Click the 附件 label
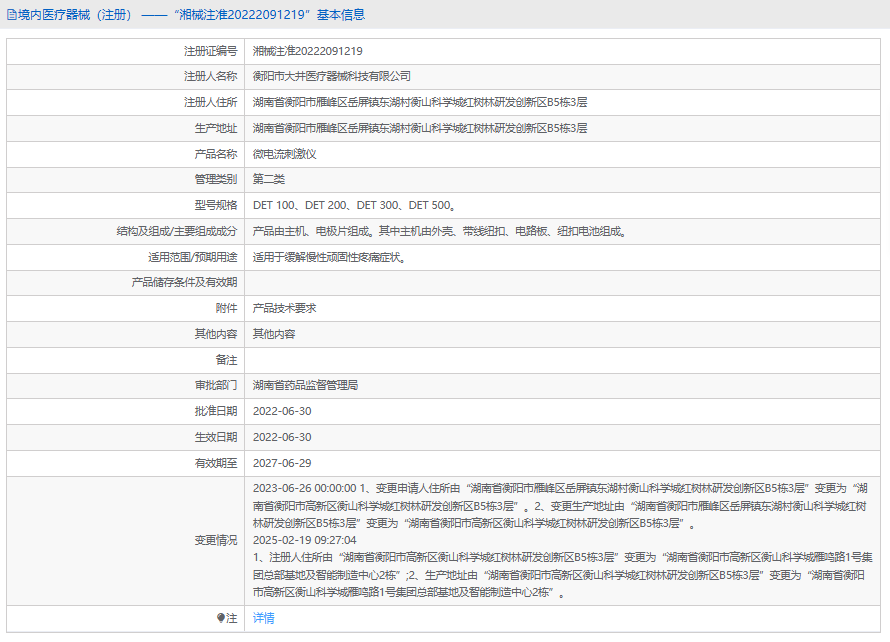This screenshot has height=642, width=890. (x=226, y=308)
